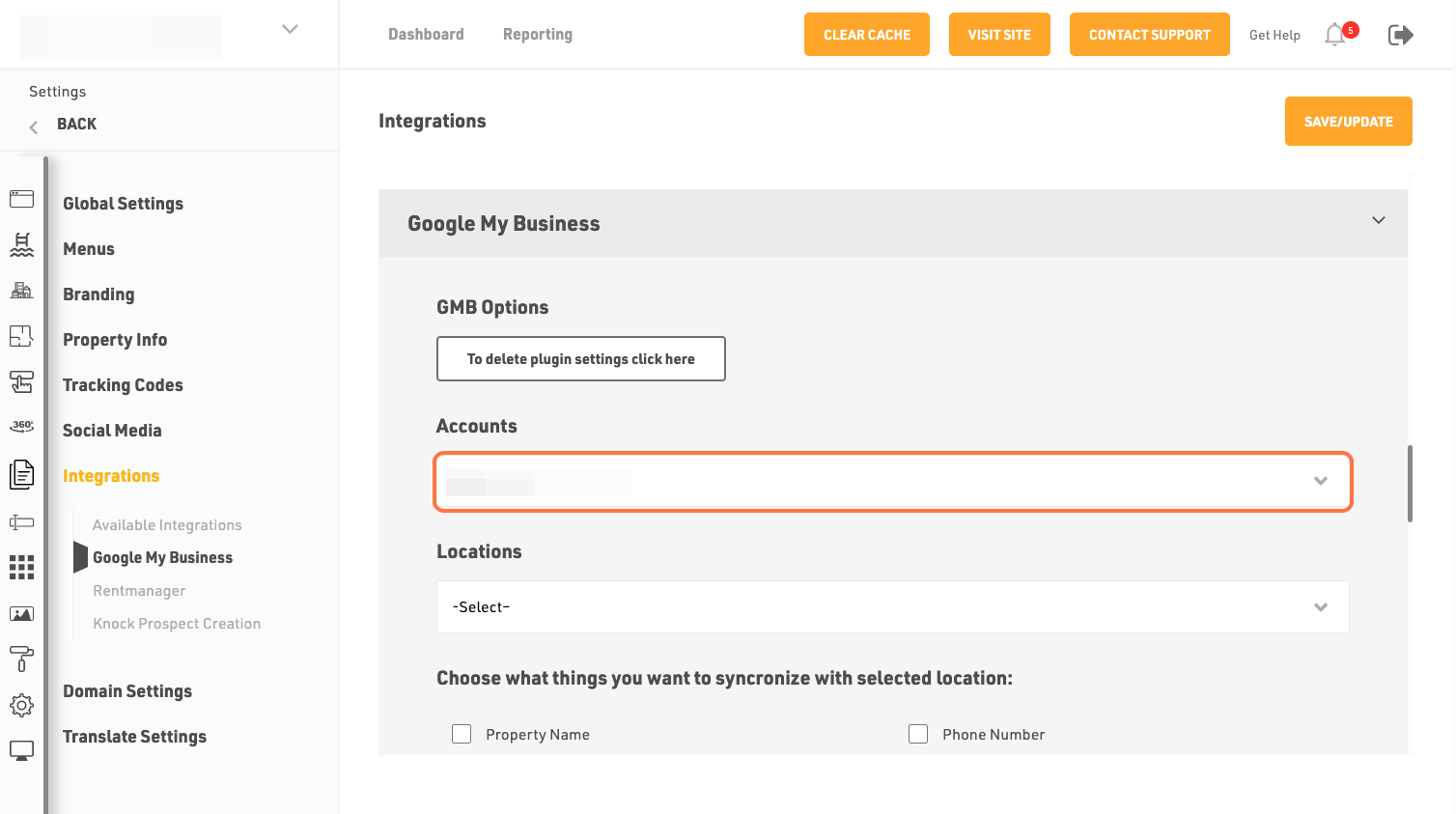Click the browser window icon in left rail
Screen dimensions: 1456x814
(21, 199)
